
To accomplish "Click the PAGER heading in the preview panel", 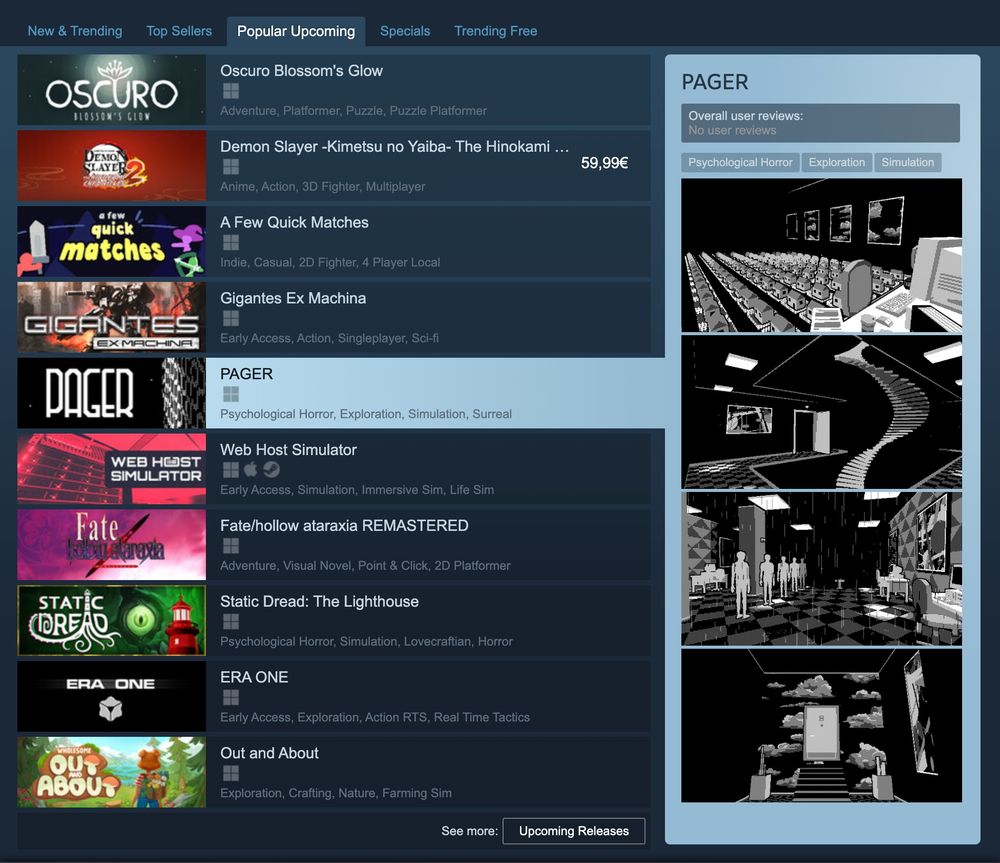I will coord(715,82).
